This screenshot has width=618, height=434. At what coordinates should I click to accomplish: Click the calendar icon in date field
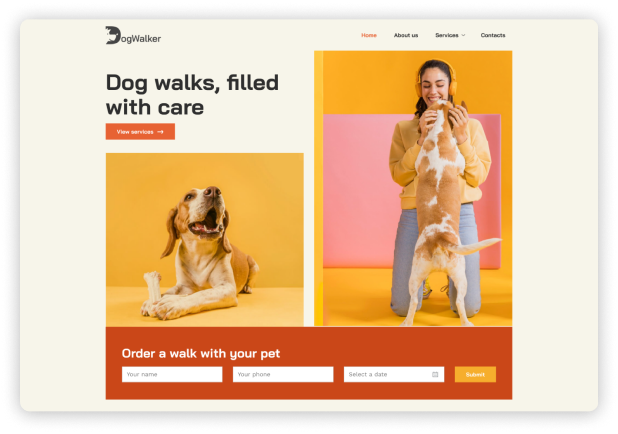[435, 374]
